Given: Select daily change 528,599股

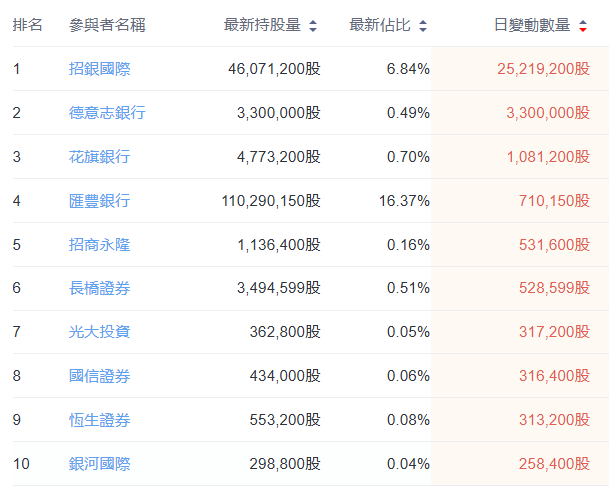Looking at the screenshot, I should click(555, 288).
